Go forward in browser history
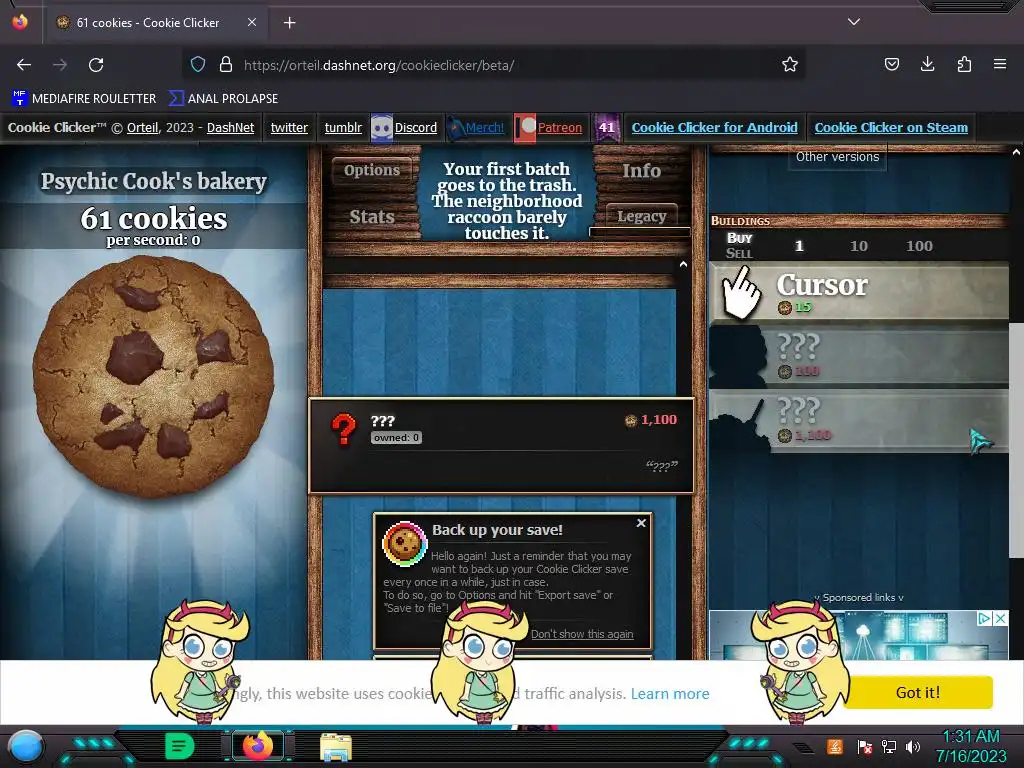This screenshot has width=1024, height=768. click(60, 65)
